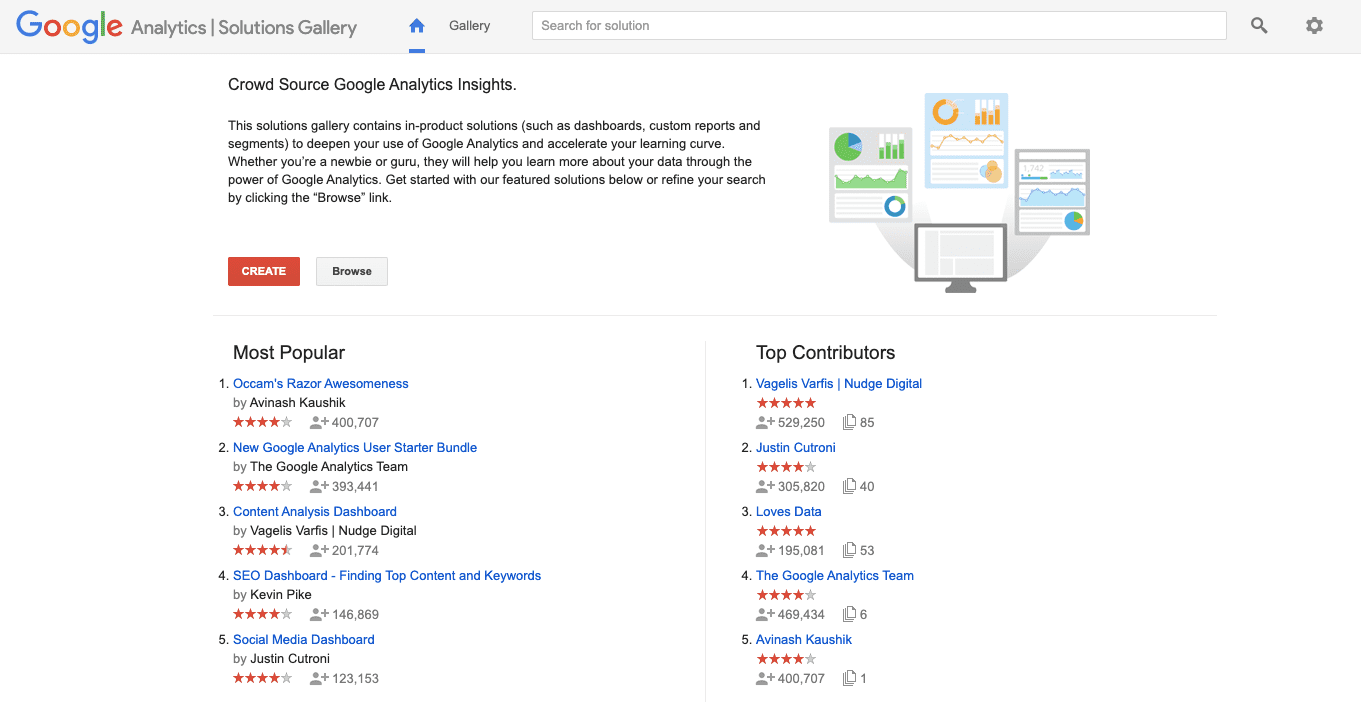Click "by Vagelis Varfis | Nudge Digital" under Content Analysis Dashboard
The image size is (1361, 702).
click(325, 530)
